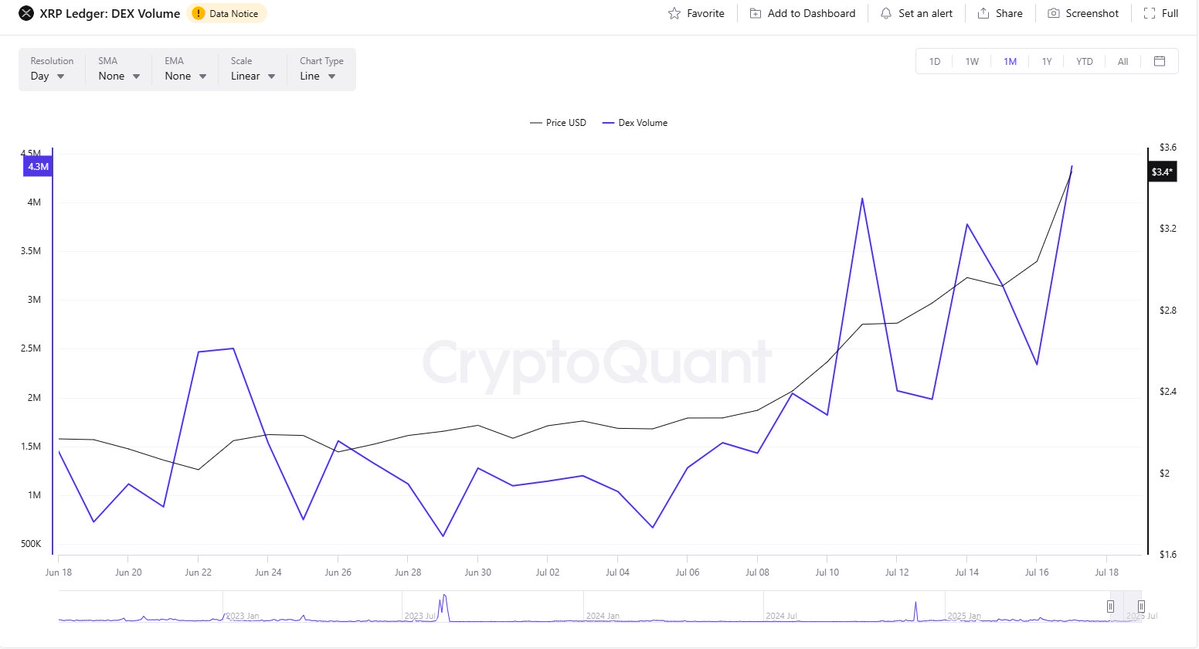Click the Add to Dashboard label

coord(811,13)
